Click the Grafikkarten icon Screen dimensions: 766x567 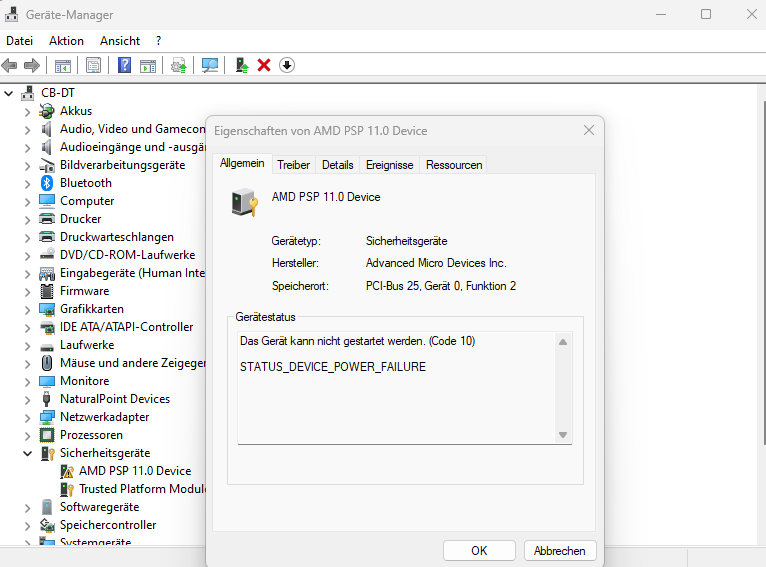[x=47, y=309]
